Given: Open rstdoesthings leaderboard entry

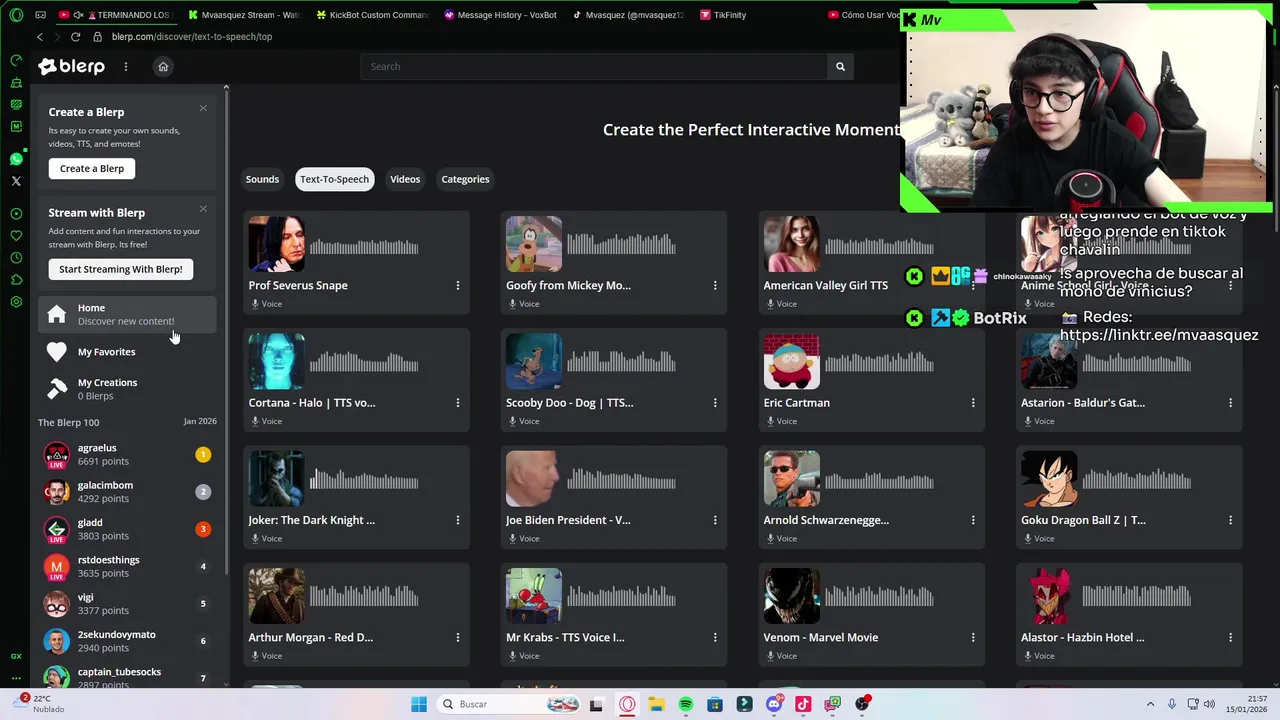Looking at the screenshot, I should coord(127,567).
